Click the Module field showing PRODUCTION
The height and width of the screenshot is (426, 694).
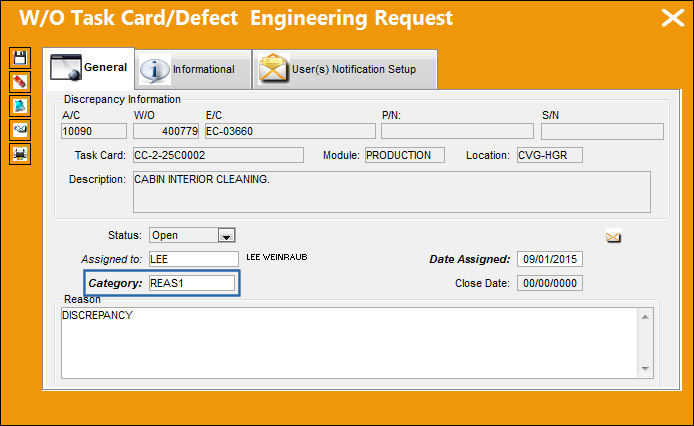405,155
